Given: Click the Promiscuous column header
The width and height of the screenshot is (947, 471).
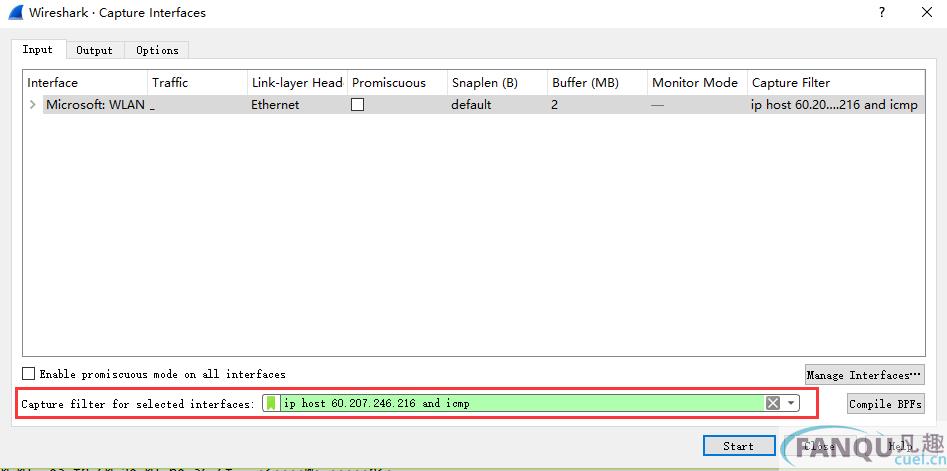Looking at the screenshot, I should point(397,83).
